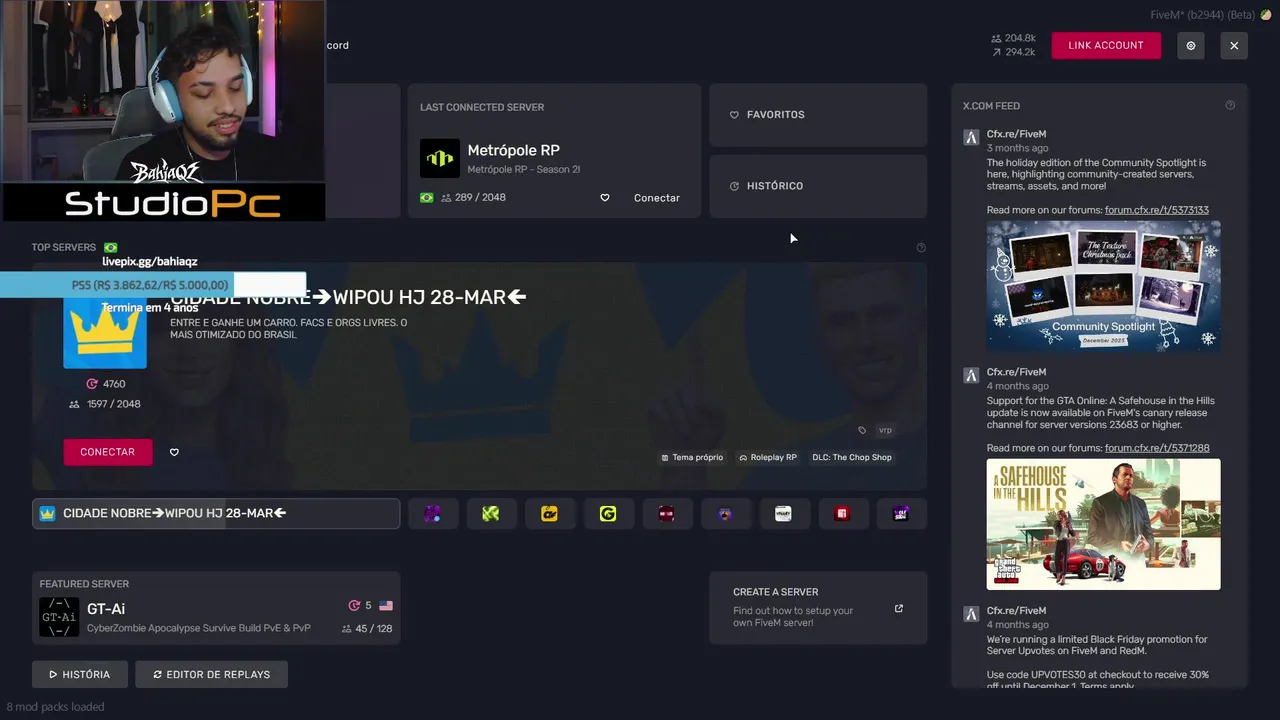Select the dark red server icon

point(667,513)
